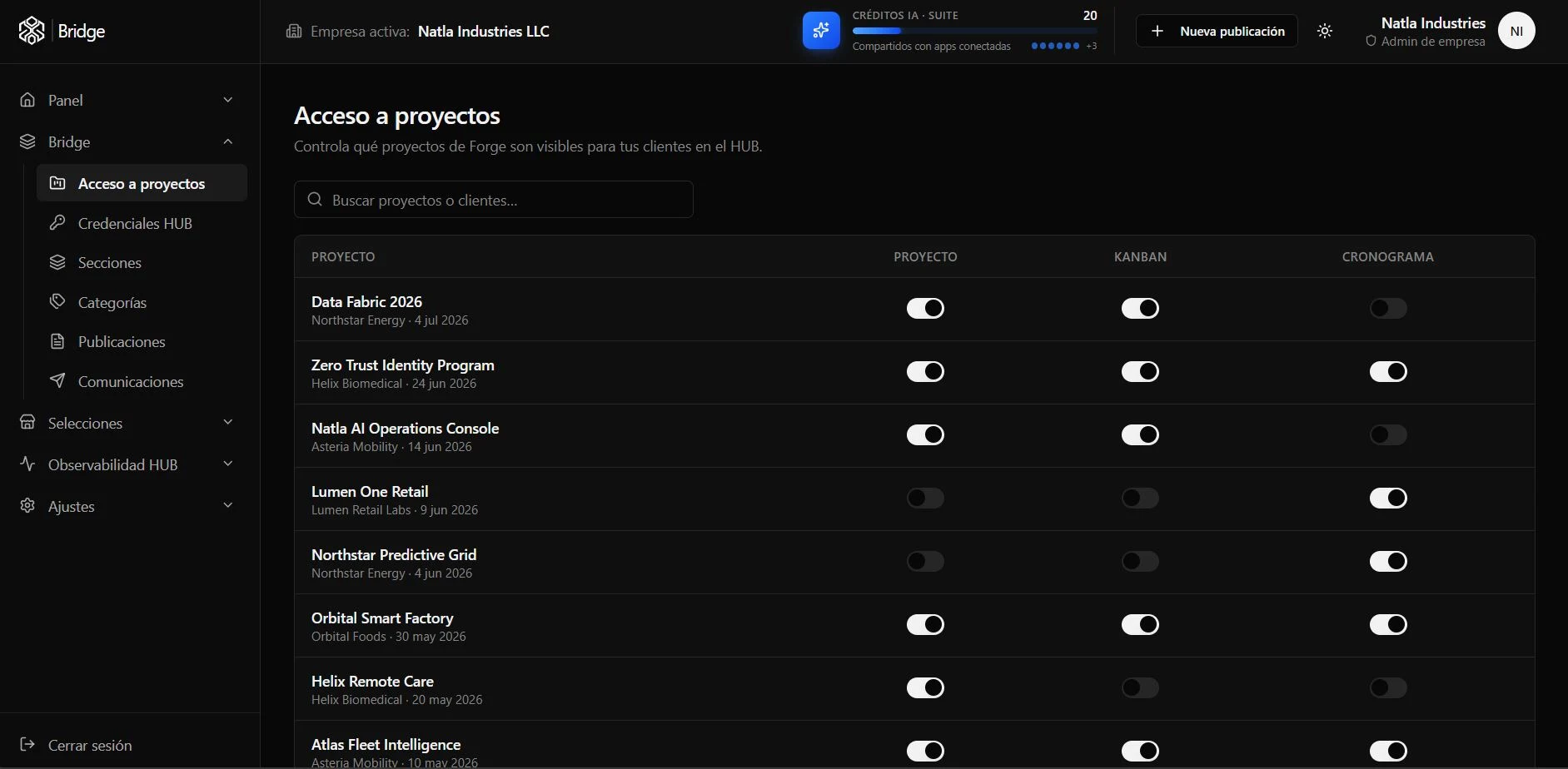The image size is (1568, 769).
Task: Navigate to Publicaciones
Action: 142,341
